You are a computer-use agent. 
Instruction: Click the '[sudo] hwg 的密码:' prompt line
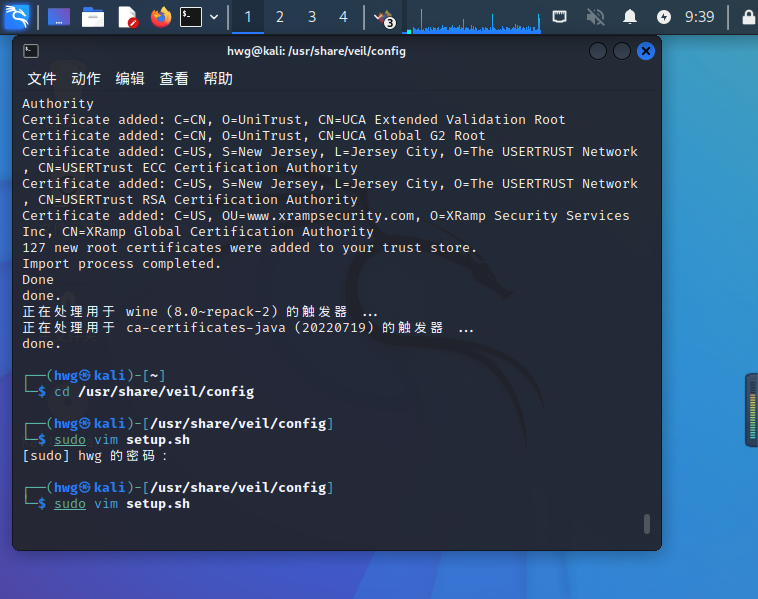(x=95, y=456)
